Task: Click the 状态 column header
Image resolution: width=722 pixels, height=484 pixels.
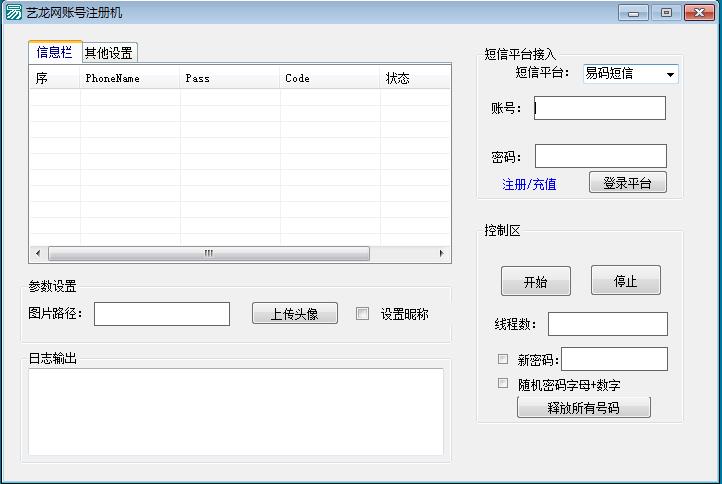Action: (x=415, y=78)
